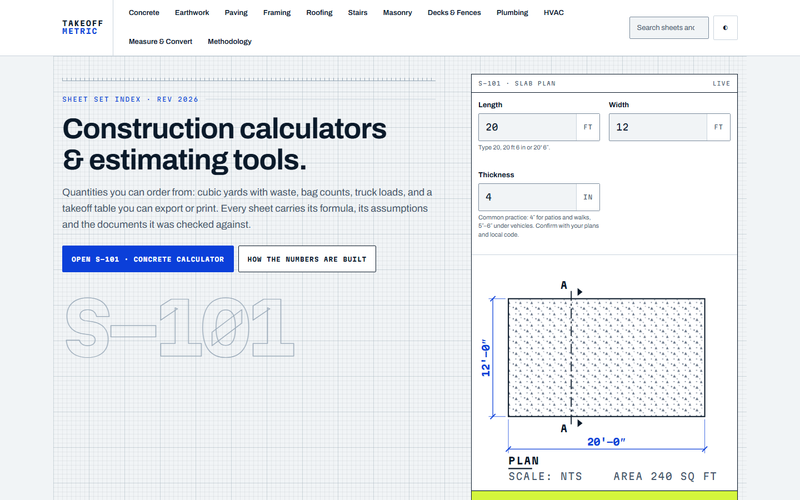Select the Plumbing nav link
Screen dimensions: 800x500
click(512, 13)
